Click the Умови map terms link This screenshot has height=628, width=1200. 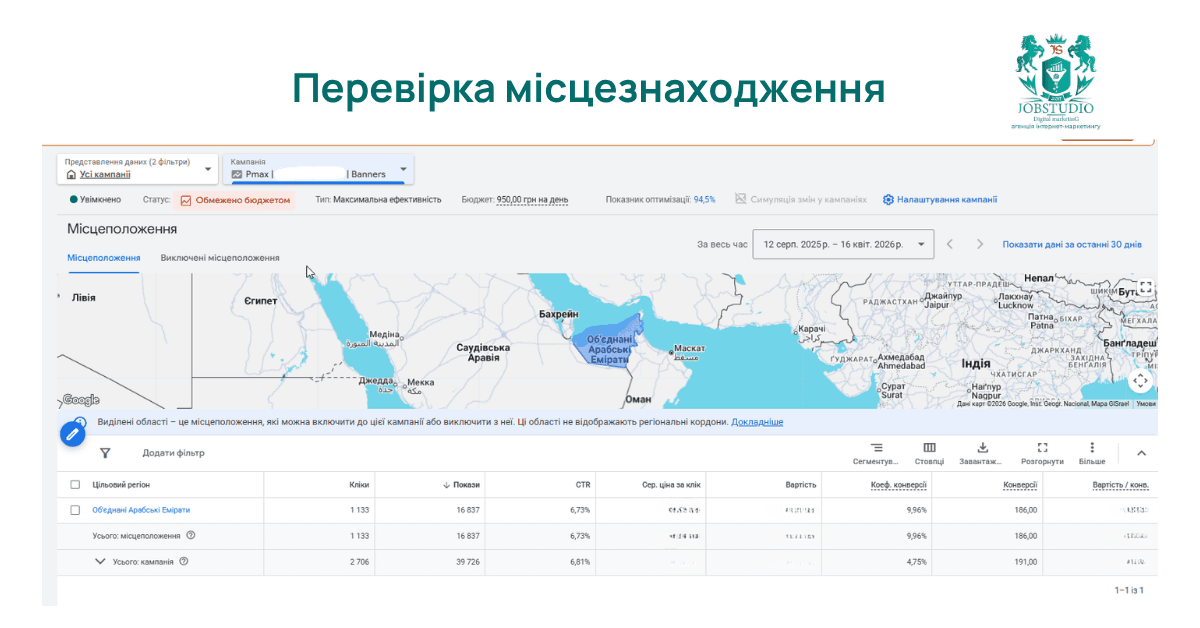1147,404
